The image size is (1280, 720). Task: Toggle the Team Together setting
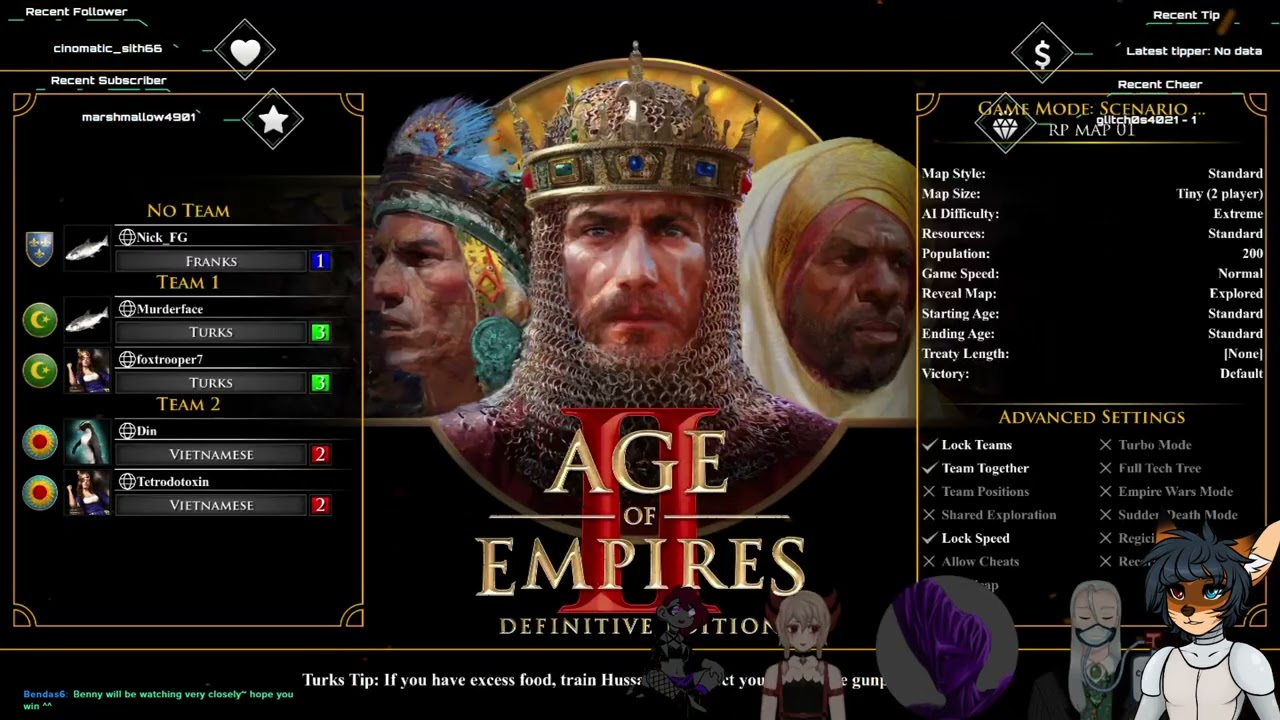975,468
